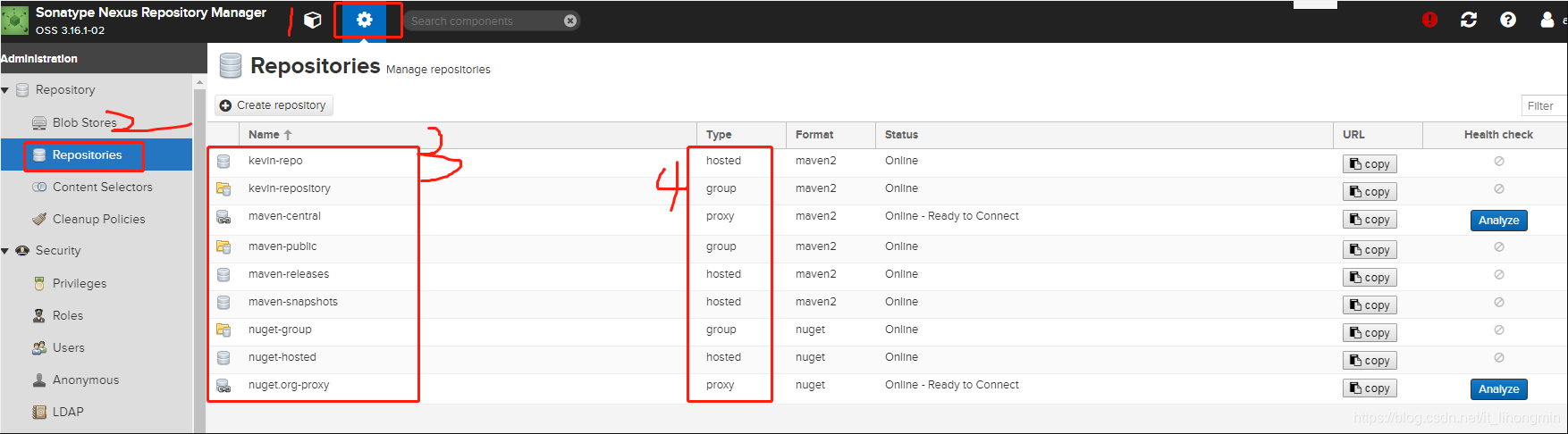The height and width of the screenshot is (434, 1568).
Task: Sort by the Status column header
Action: coord(1104,135)
